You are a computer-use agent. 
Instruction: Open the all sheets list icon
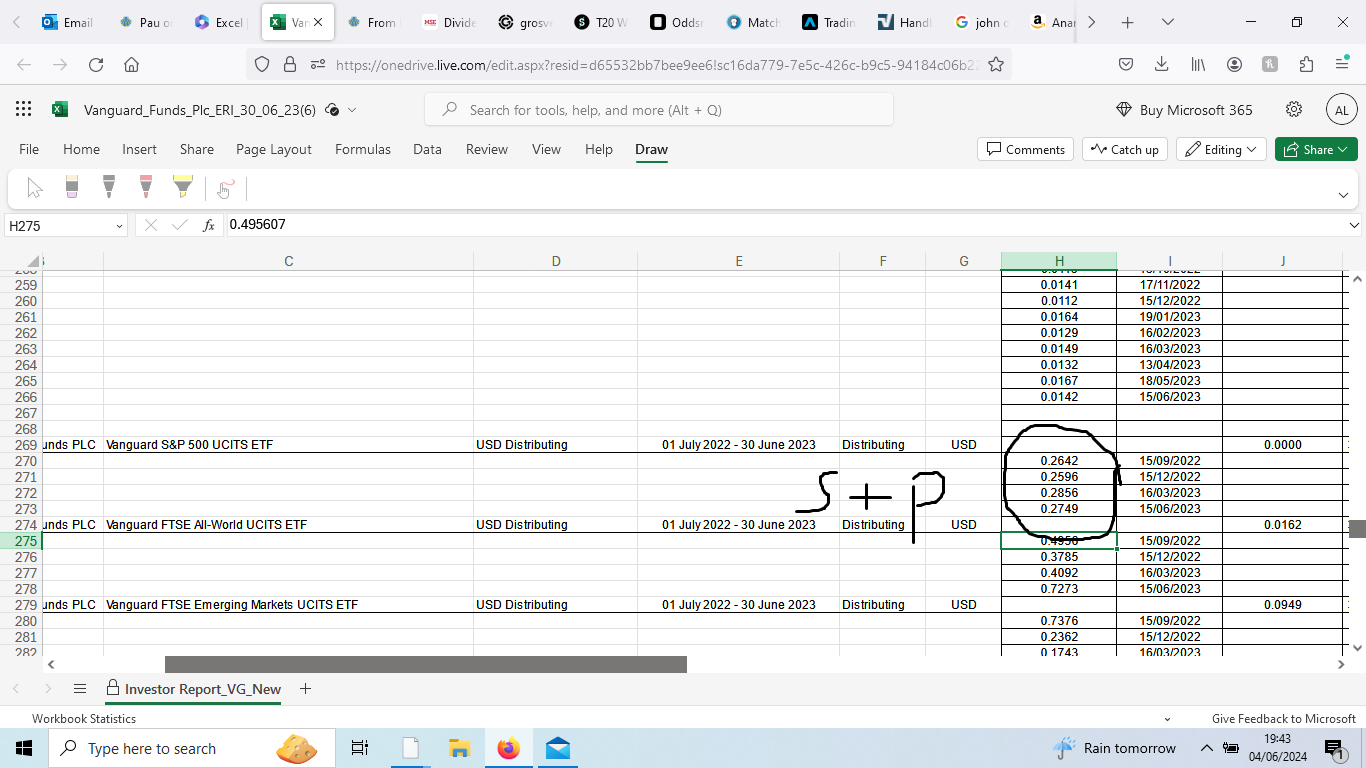[x=80, y=689]
